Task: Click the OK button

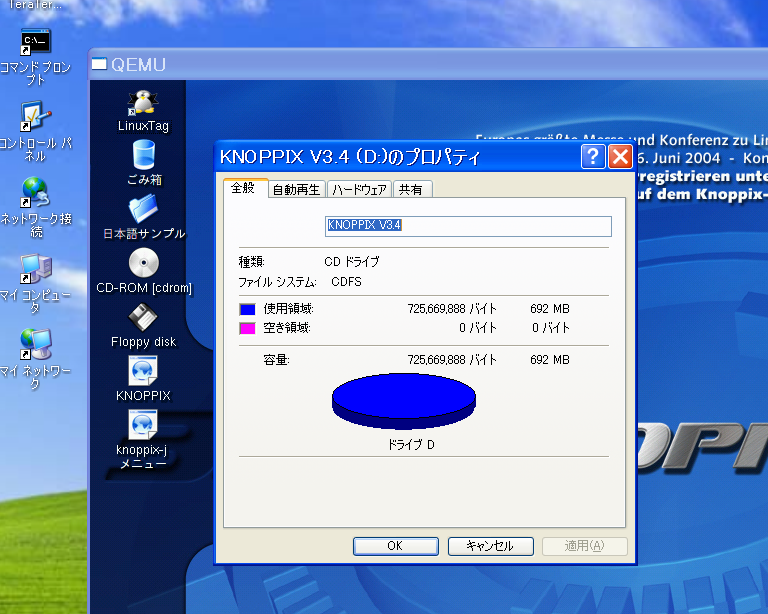Action: pos(396,546)
